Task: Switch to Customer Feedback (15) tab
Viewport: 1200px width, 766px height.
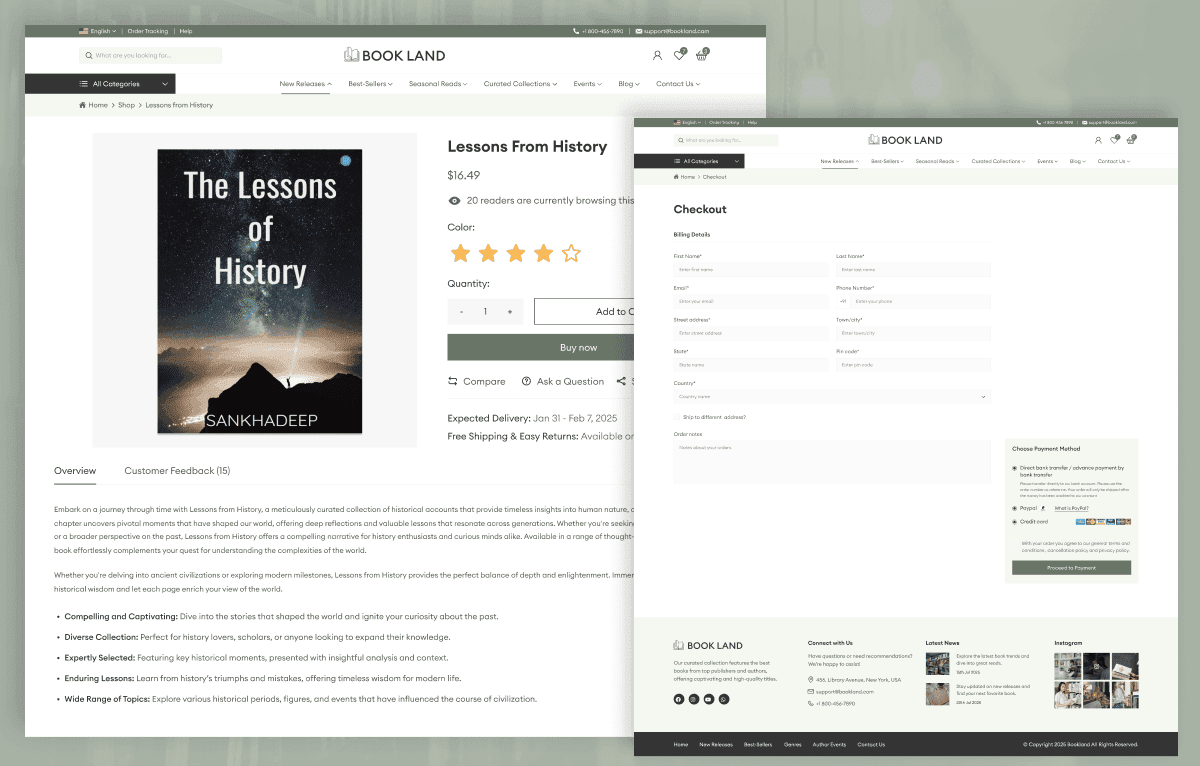Action: [177, 470]
